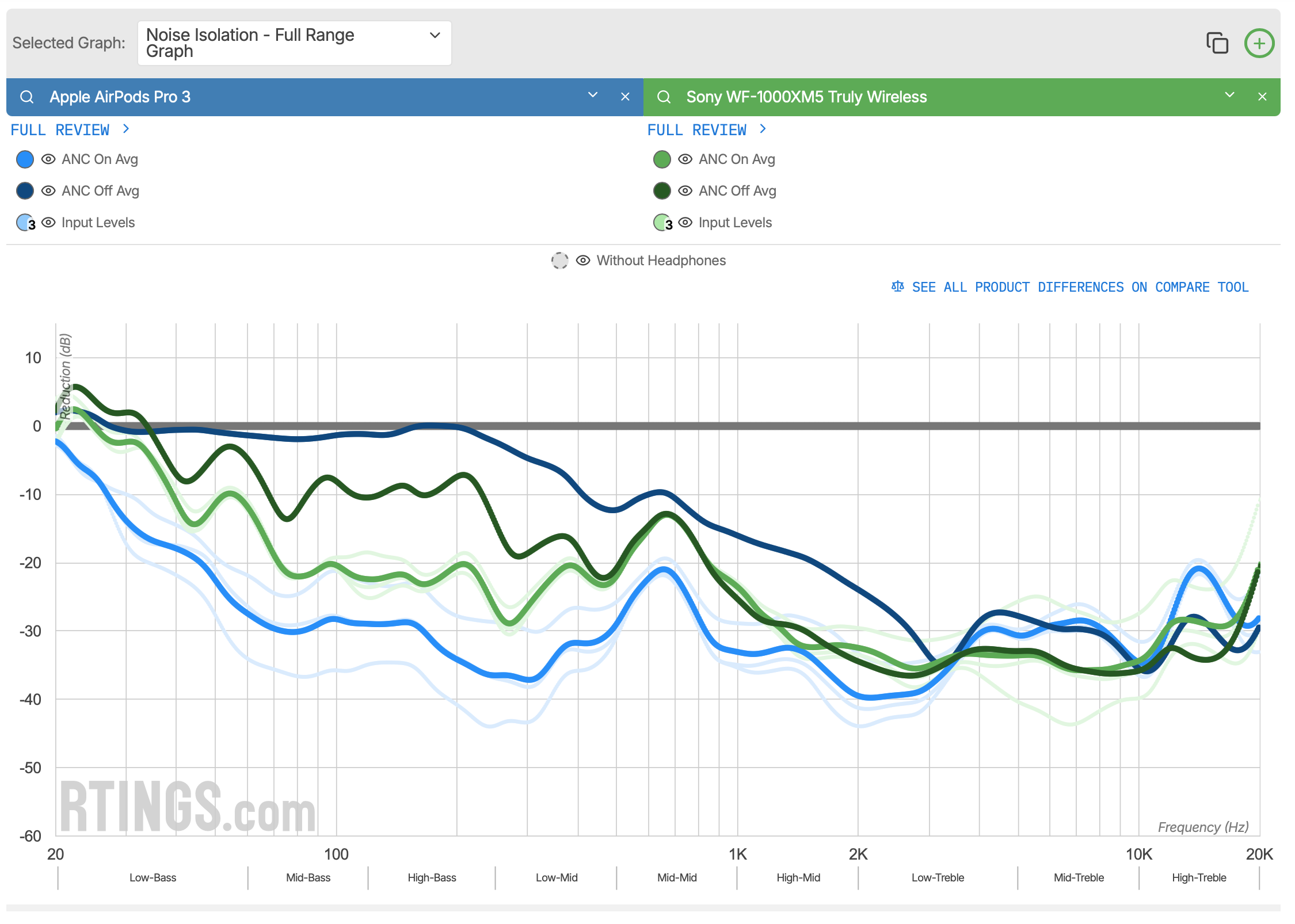Expand Sony WF-1000XM5 product dropdown chevron
Screen dimensions: 1295x924
coord(1230,96)
